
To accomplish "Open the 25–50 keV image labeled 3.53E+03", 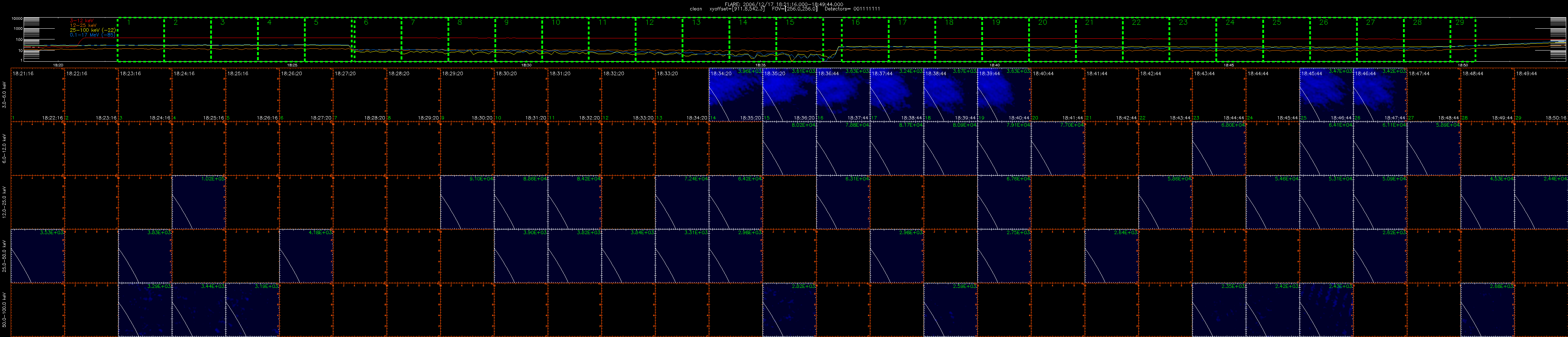I will coord(38,256).
